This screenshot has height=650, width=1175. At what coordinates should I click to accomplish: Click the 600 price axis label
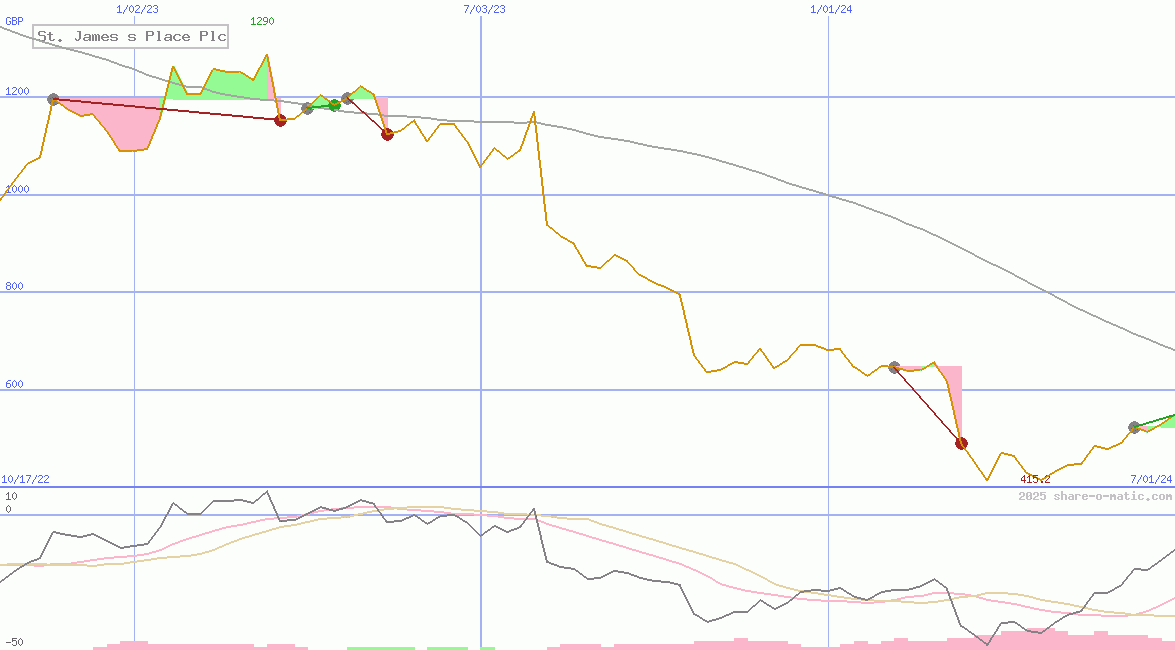tap(15, 385)
